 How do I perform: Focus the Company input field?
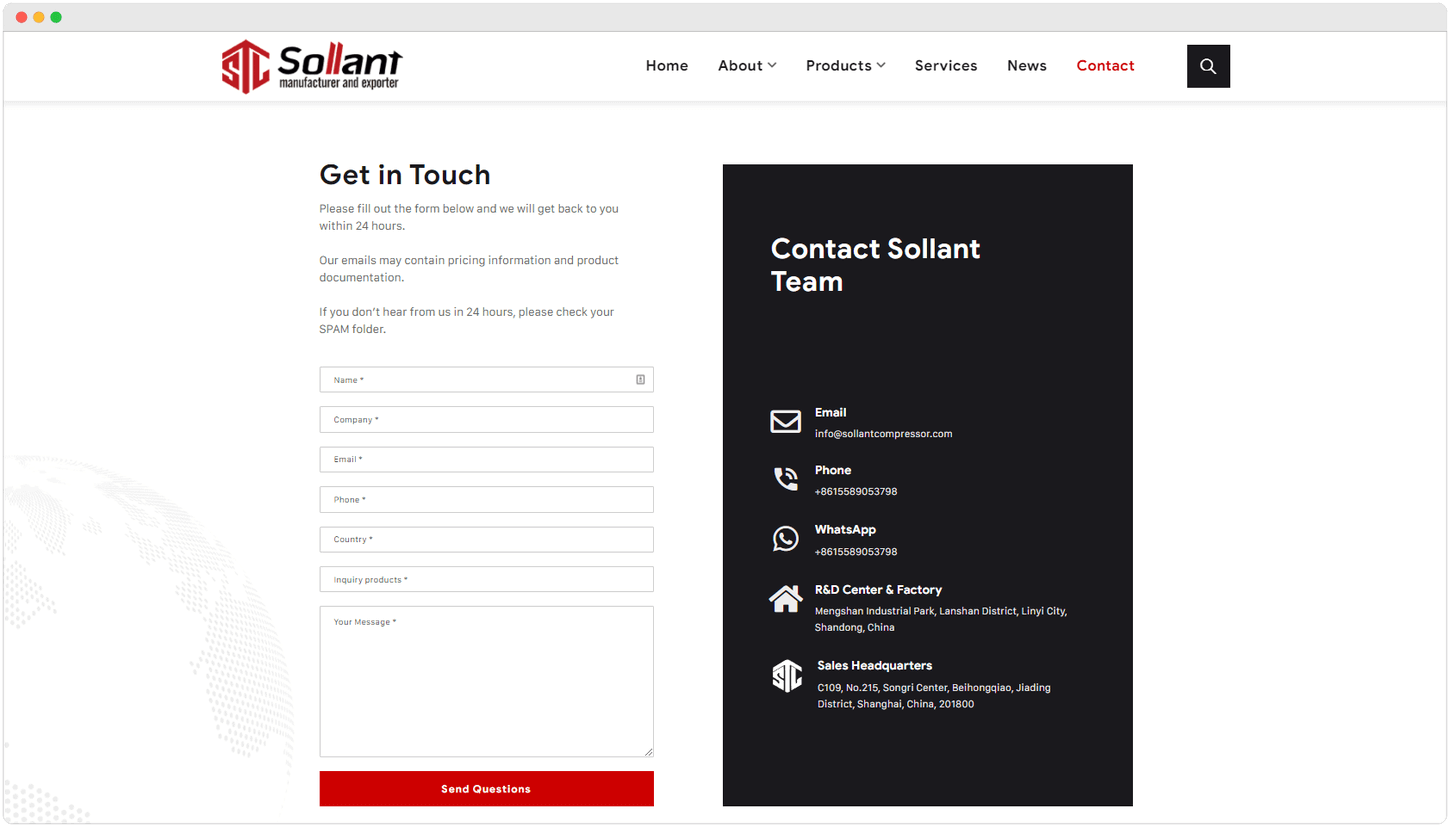(486, 420)
